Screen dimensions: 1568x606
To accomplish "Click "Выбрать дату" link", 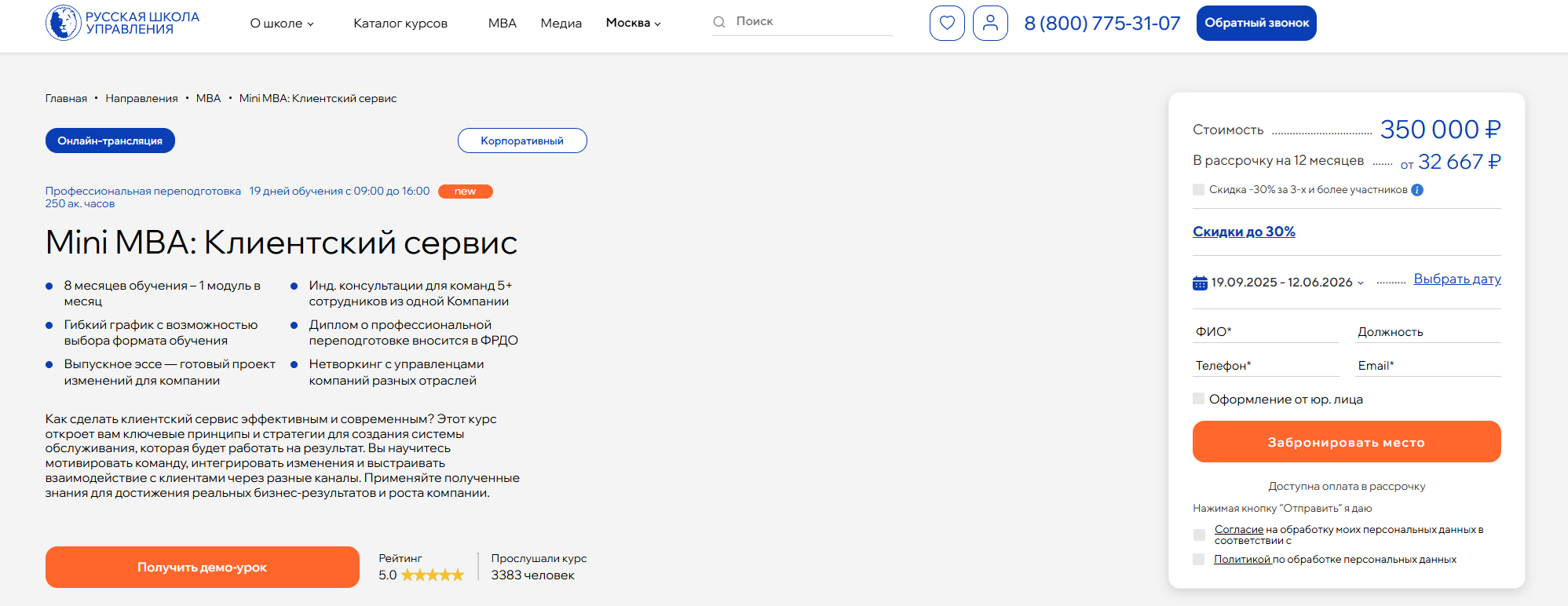I will (x=1457, y=279).
